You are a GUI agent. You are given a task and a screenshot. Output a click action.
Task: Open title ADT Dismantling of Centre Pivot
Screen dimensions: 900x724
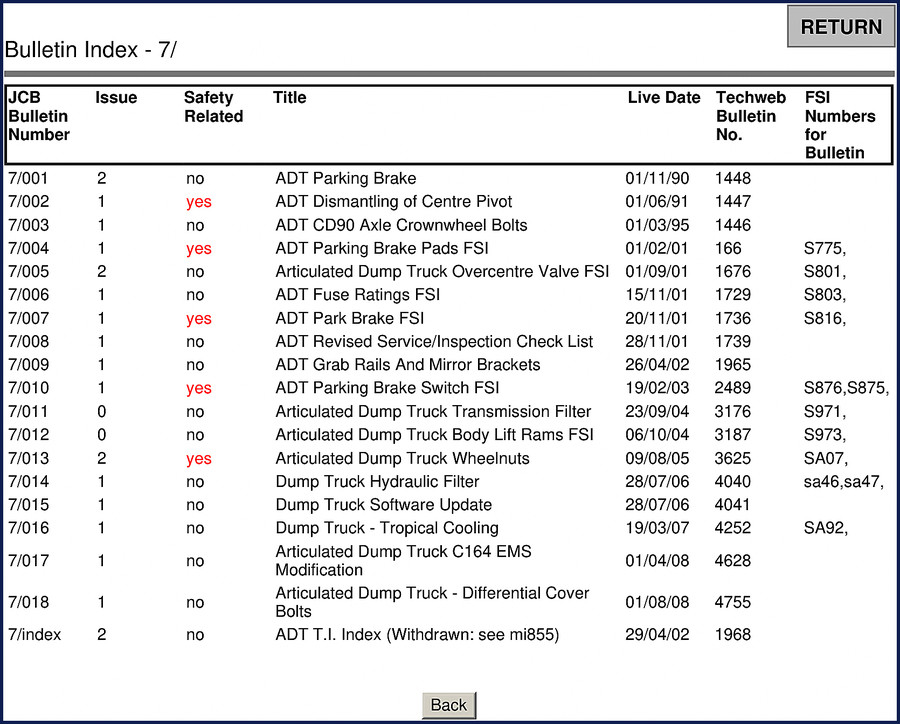(394, 202)
